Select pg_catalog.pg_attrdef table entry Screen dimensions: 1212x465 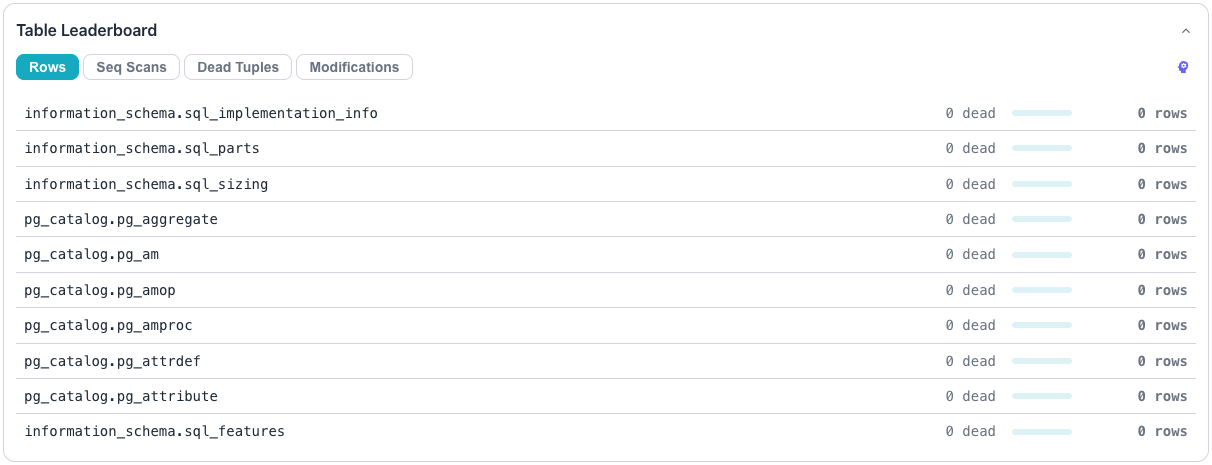(x=606, y=361)
